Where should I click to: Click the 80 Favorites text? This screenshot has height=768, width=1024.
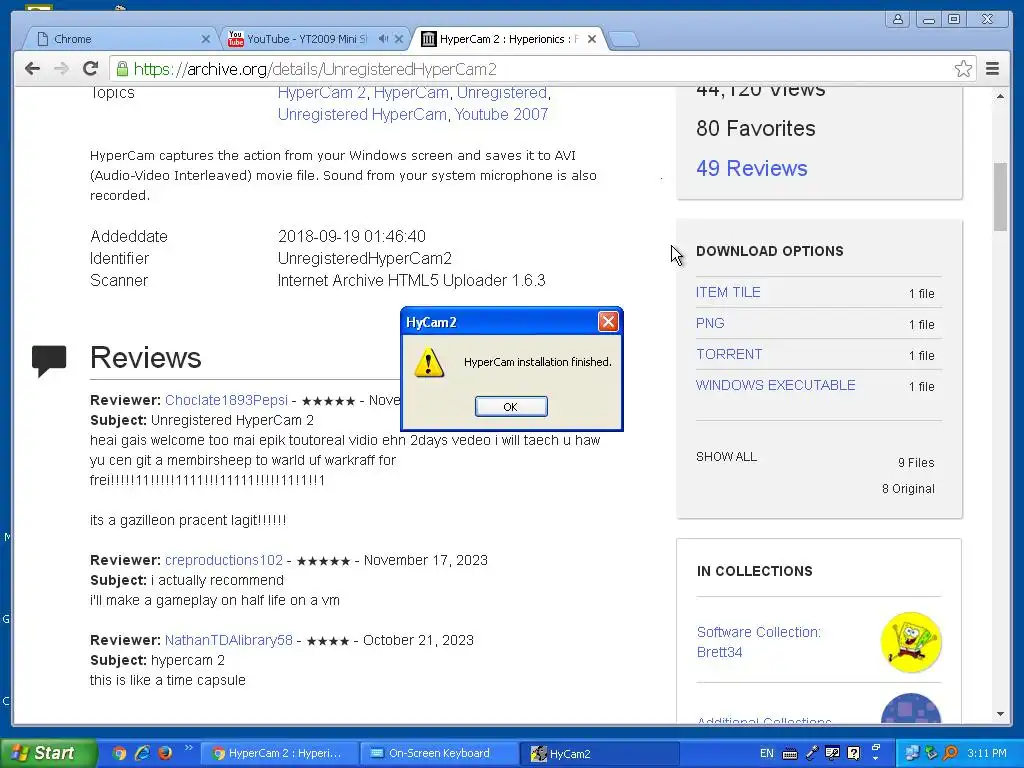click(756, 128)
